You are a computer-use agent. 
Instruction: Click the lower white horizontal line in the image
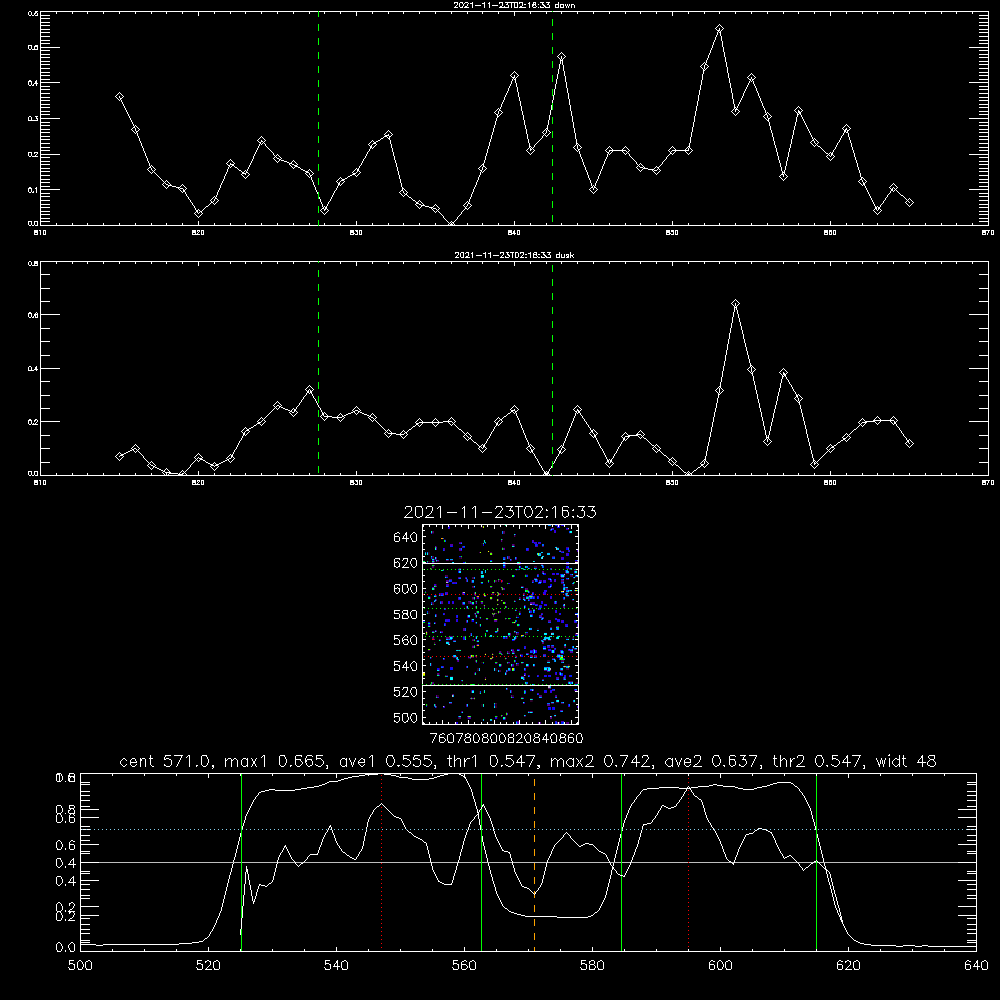tap(501, 685)
